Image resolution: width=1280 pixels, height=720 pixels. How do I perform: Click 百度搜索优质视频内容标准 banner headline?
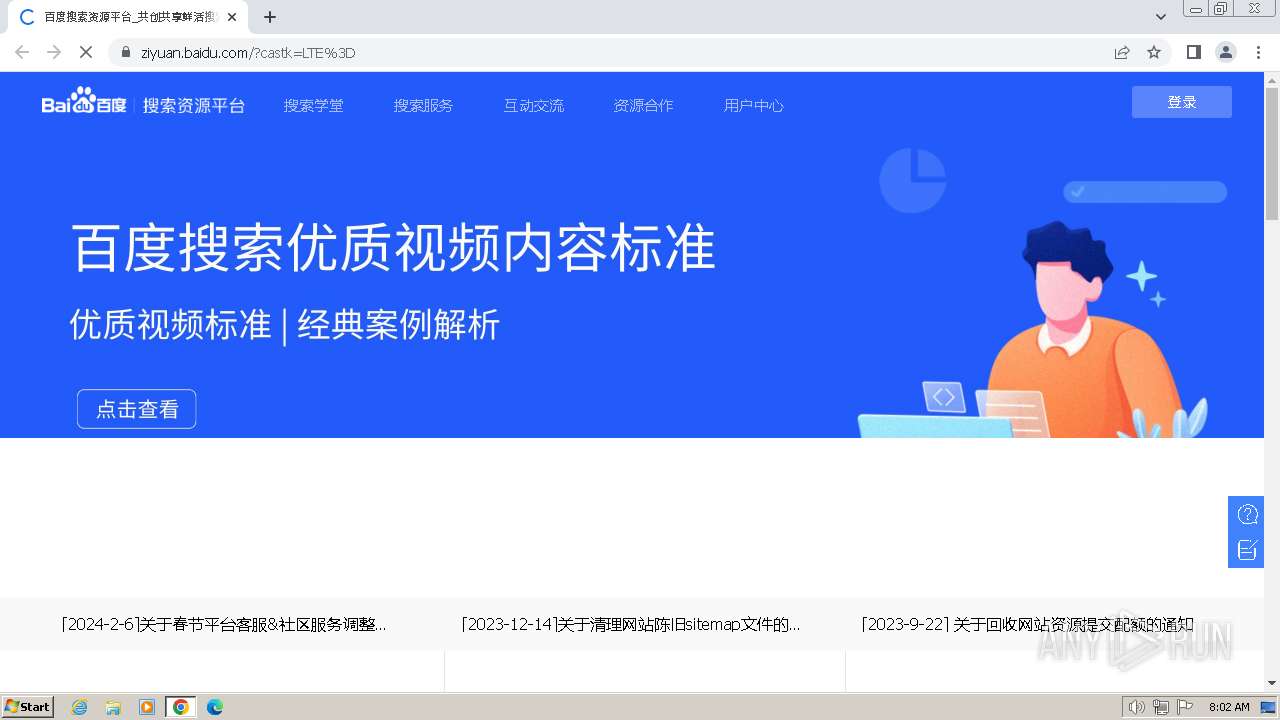[x=393, y=248]
